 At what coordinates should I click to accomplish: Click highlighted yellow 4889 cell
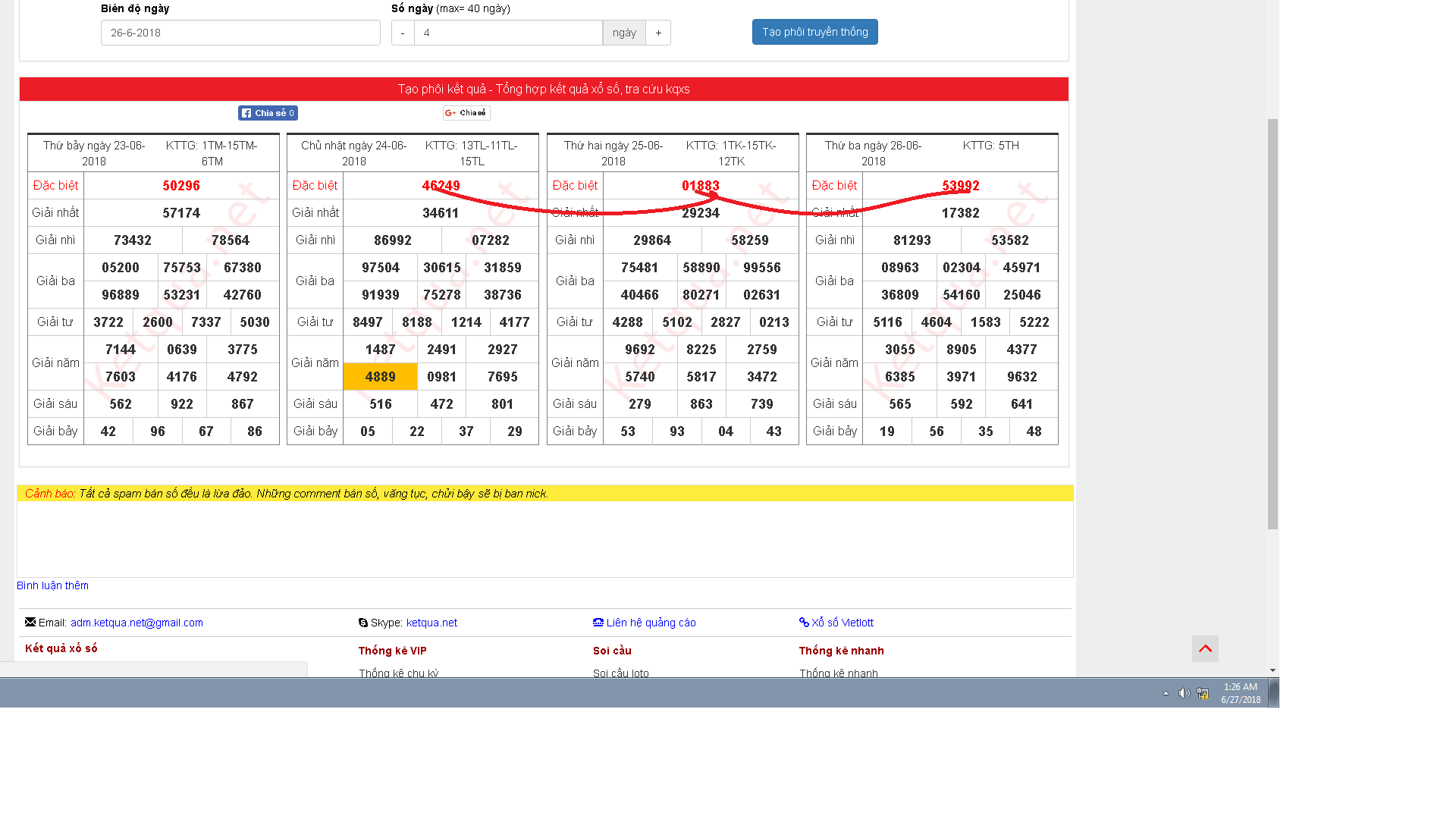pyautogui.click(x=380, y=377)
